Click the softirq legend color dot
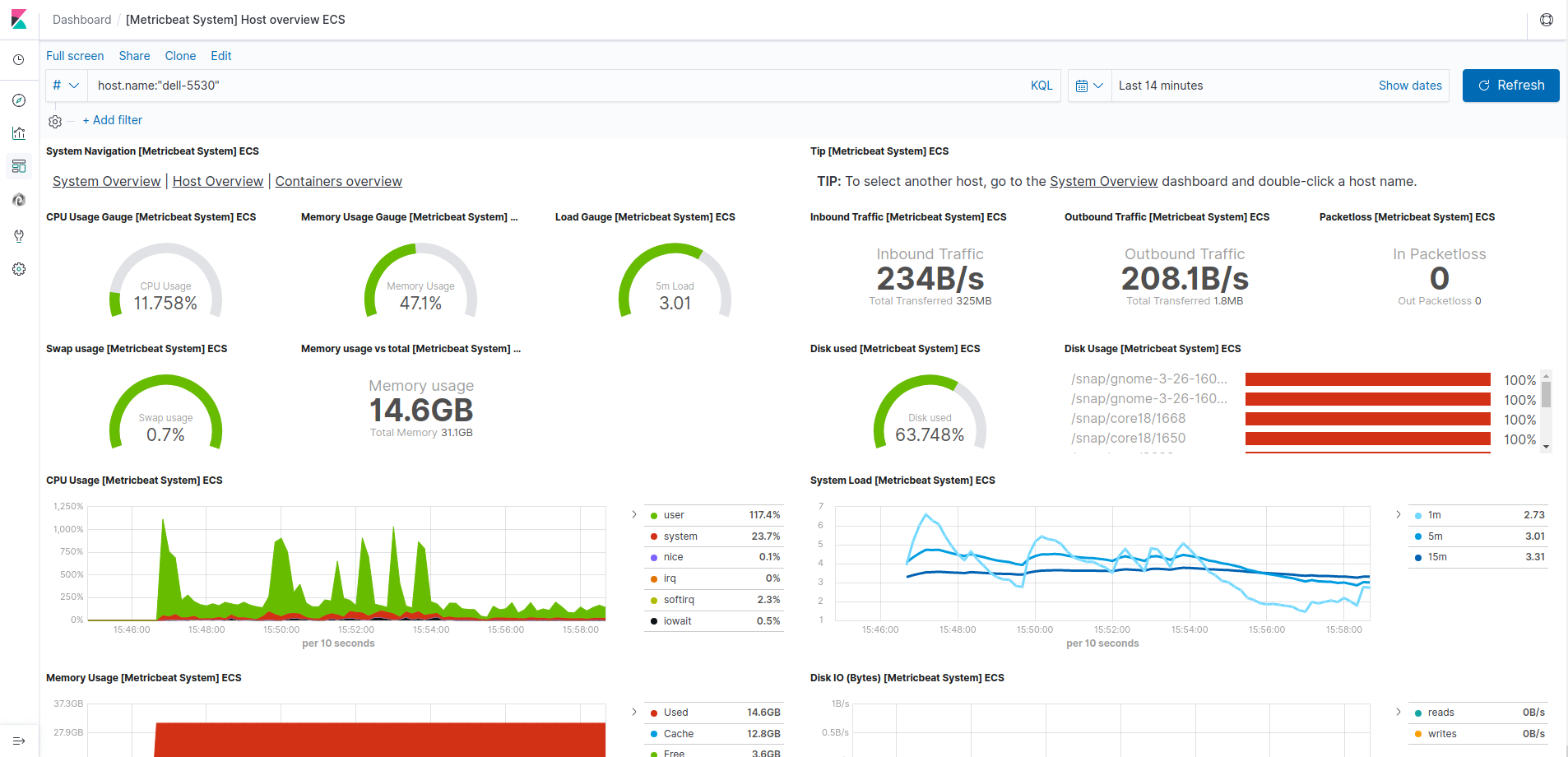The image size is (1568, 757). pos(654,601)
